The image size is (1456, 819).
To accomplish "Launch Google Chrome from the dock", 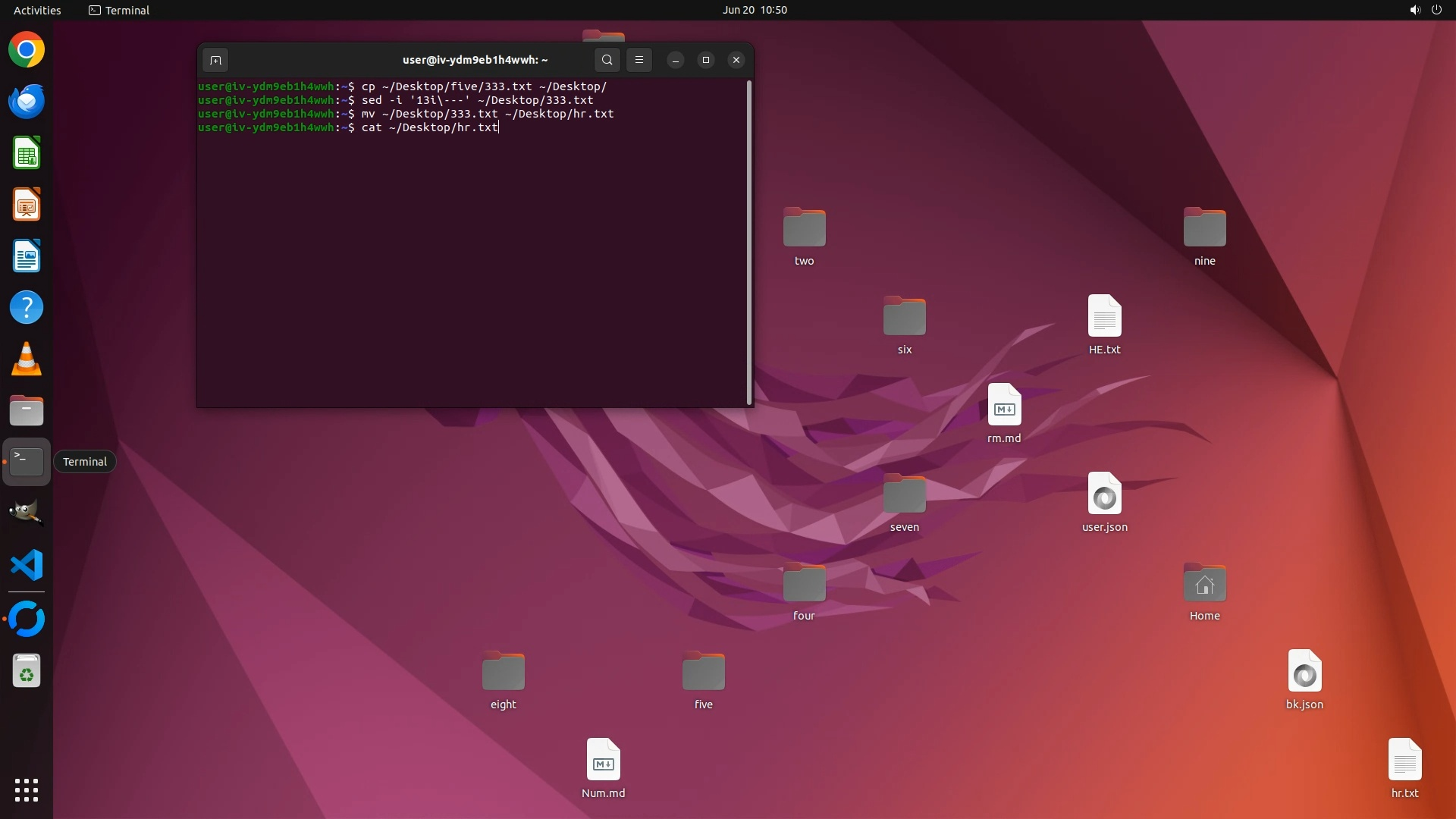I will (x=27, y=50).
